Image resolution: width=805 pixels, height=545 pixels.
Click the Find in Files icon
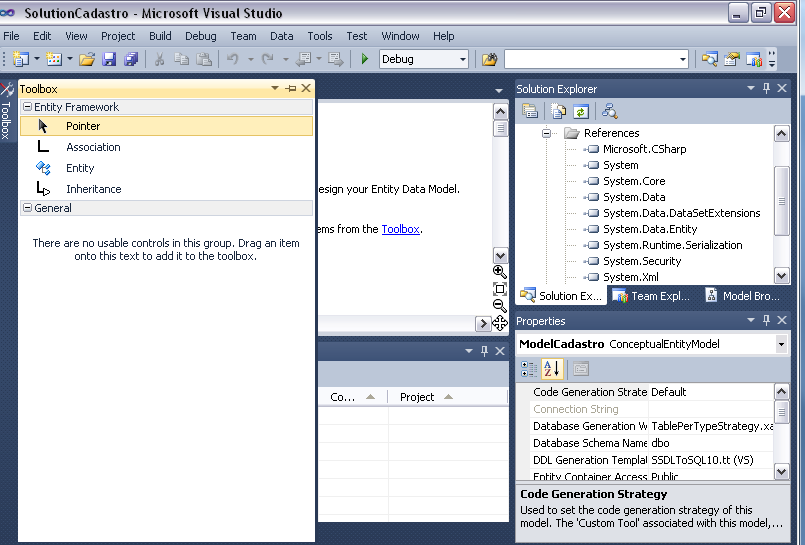point(489,60)
